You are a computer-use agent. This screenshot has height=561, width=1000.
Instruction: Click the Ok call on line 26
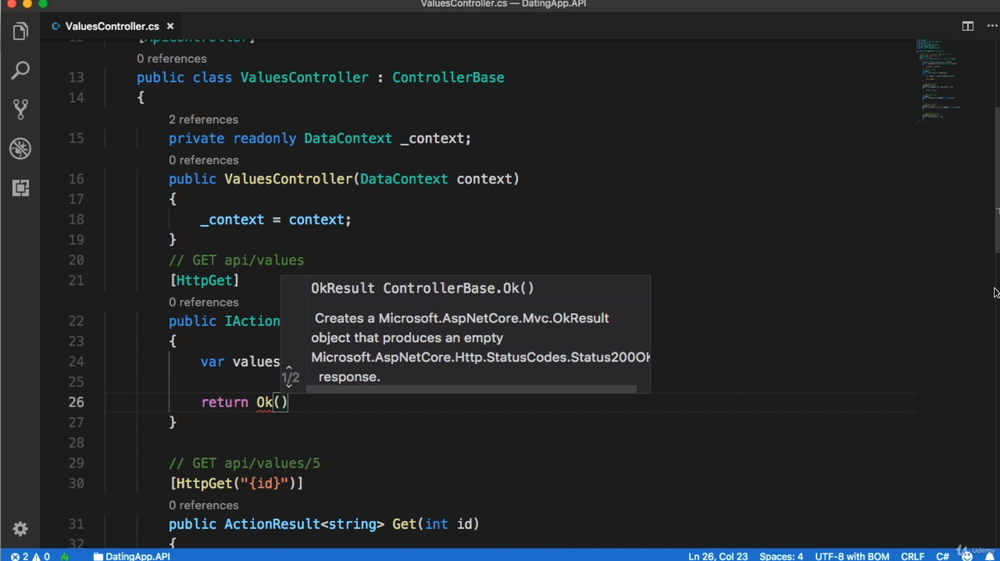click(264, 402)
